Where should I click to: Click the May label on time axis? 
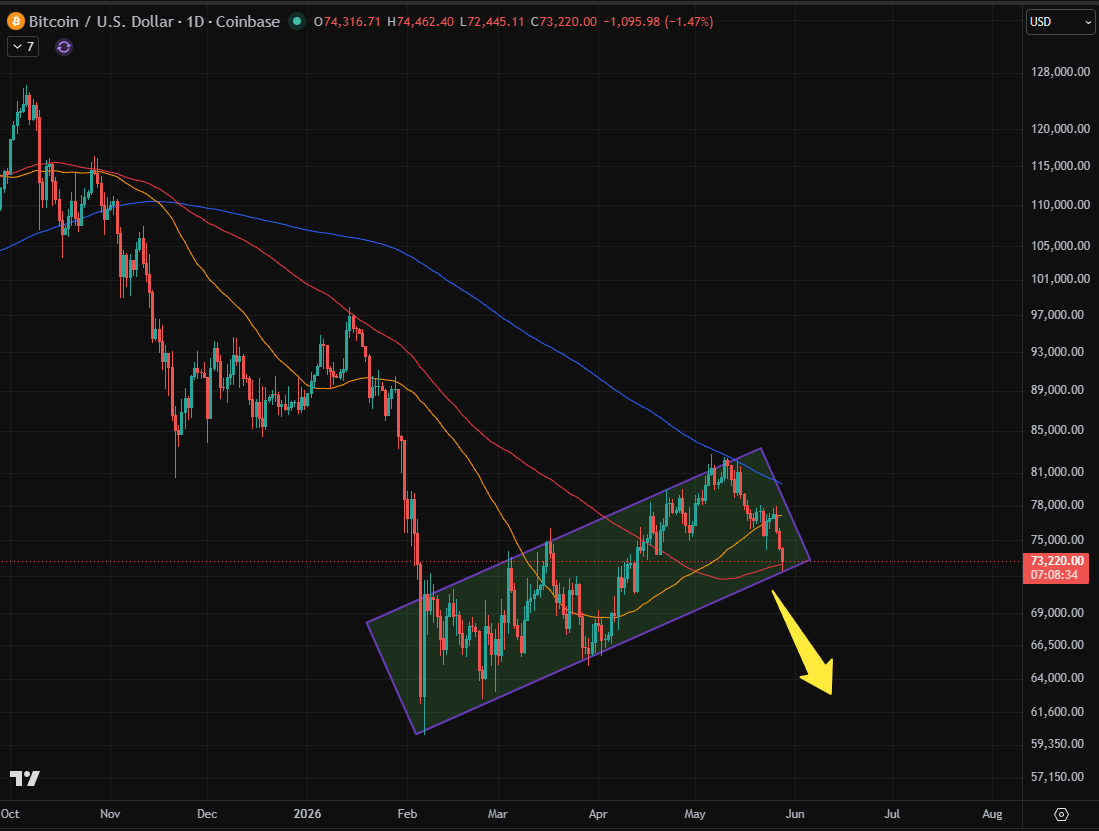(x=695, y=813)
